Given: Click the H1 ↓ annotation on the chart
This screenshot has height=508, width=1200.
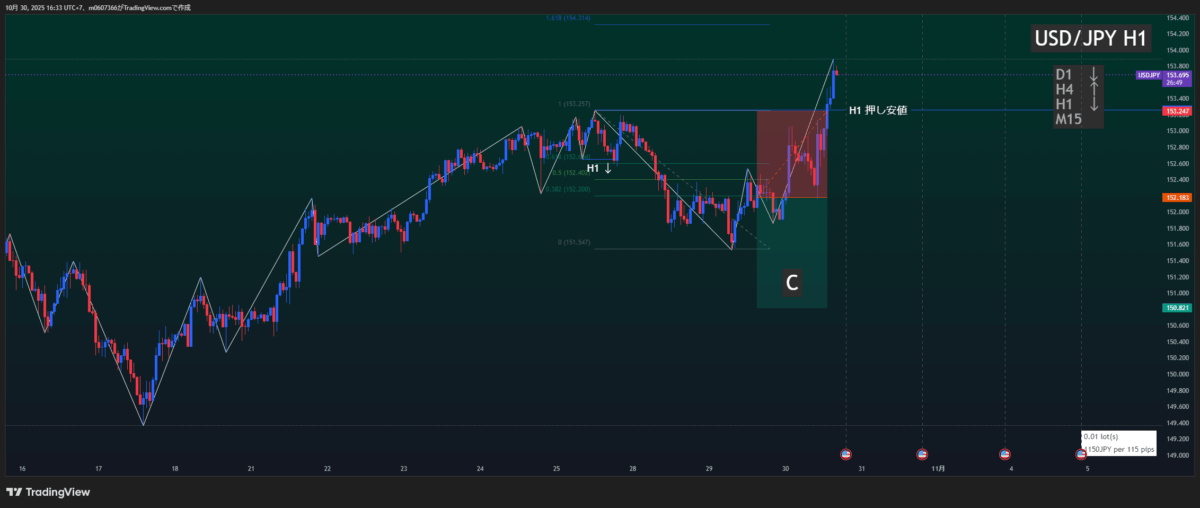Looking at the screenshot, I should [x=599, y=168].
